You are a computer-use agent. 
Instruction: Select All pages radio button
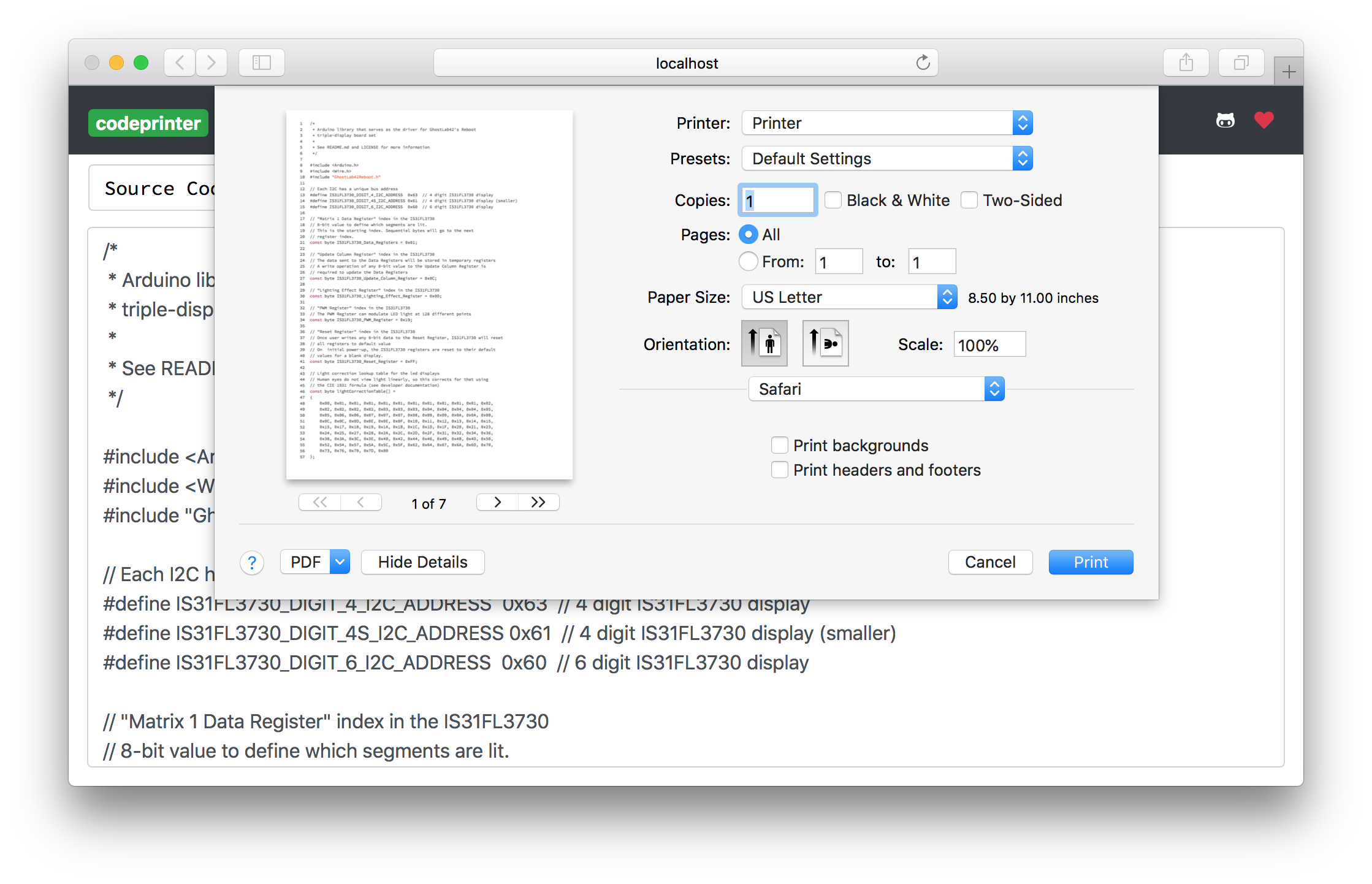pyautogui.click(x=749, y=234)
